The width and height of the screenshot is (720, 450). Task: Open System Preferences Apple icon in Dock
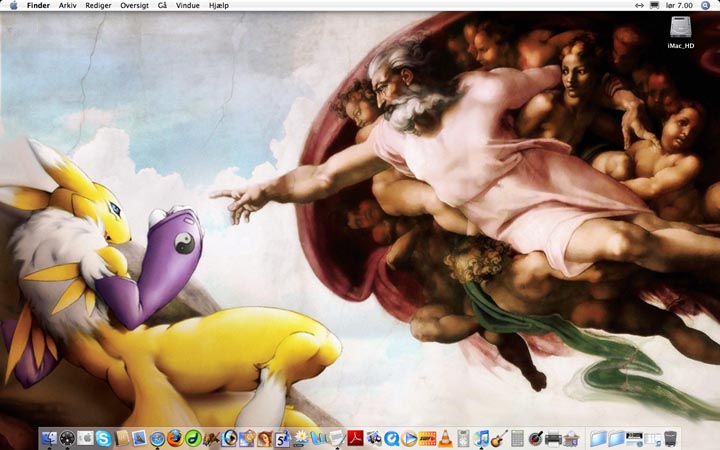pyautogui.click(x=85, y=438)
